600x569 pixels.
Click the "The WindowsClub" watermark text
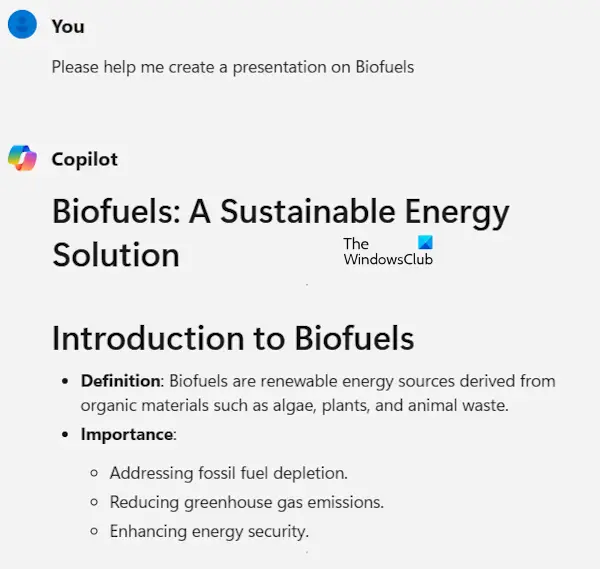[388, 251]
